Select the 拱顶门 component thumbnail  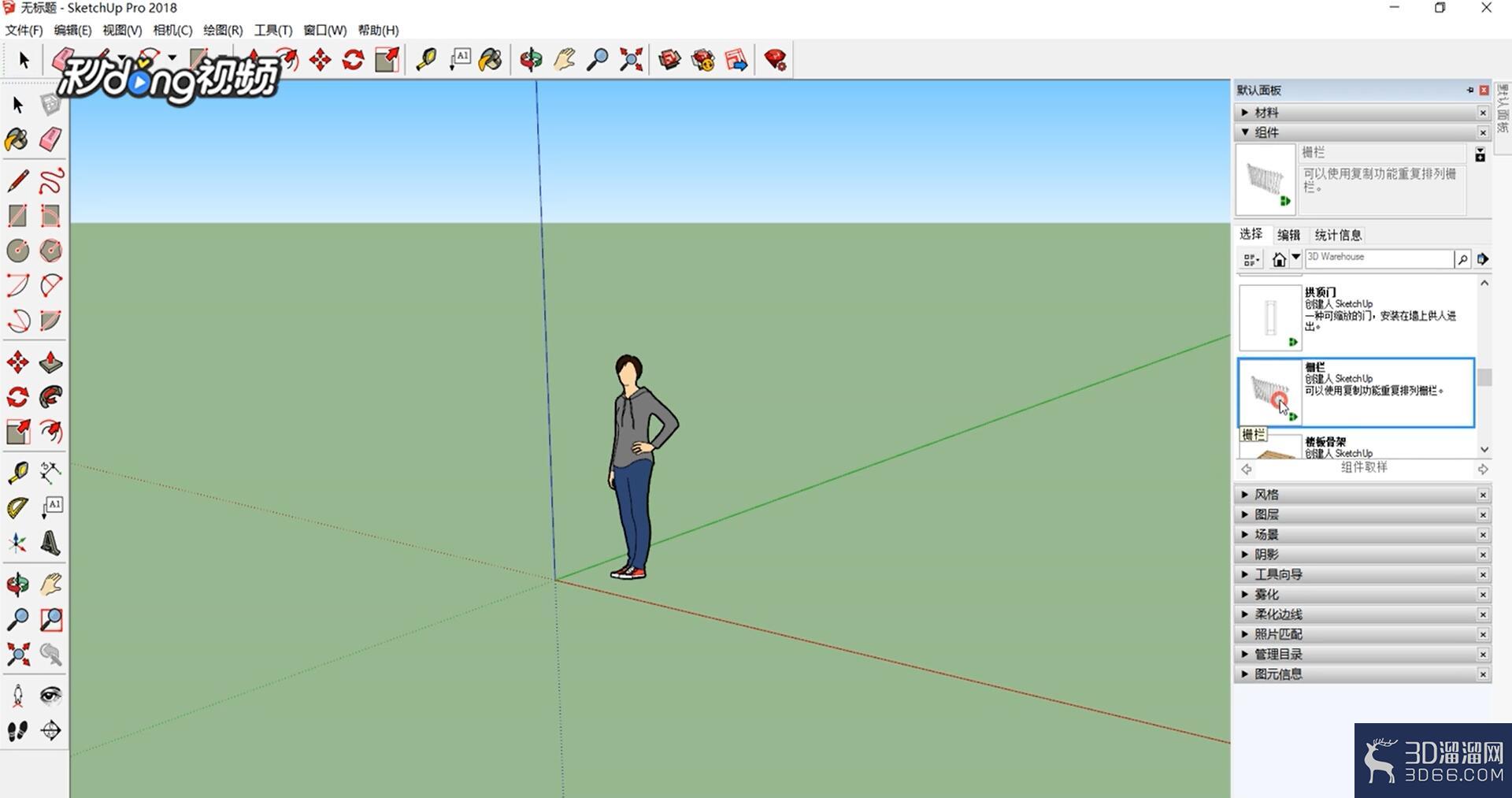coord(1270,317)
